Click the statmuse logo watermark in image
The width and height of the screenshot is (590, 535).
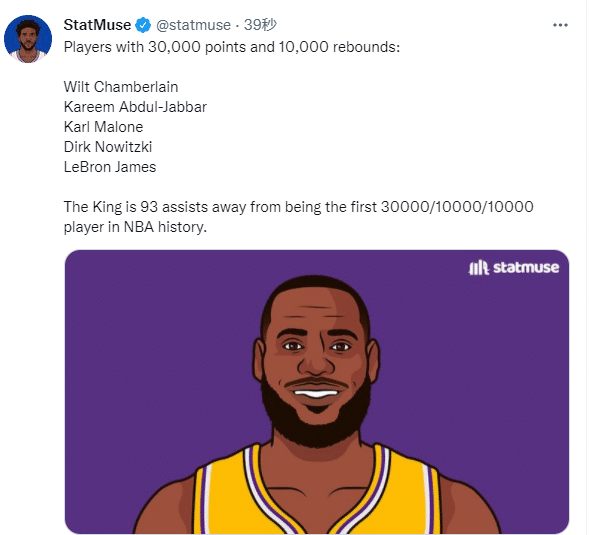(x=514, y=268)
